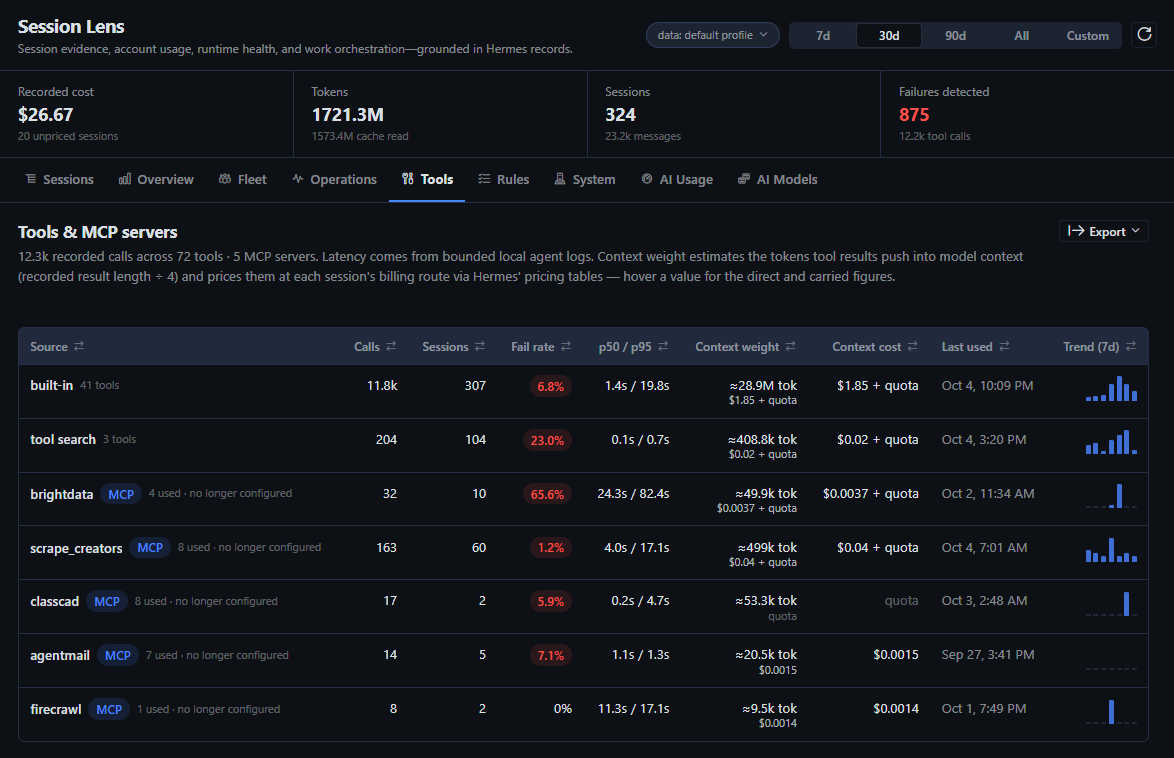Sort by Source column arrows icon
Screen dimensions: 1174x758
[79, 346]
